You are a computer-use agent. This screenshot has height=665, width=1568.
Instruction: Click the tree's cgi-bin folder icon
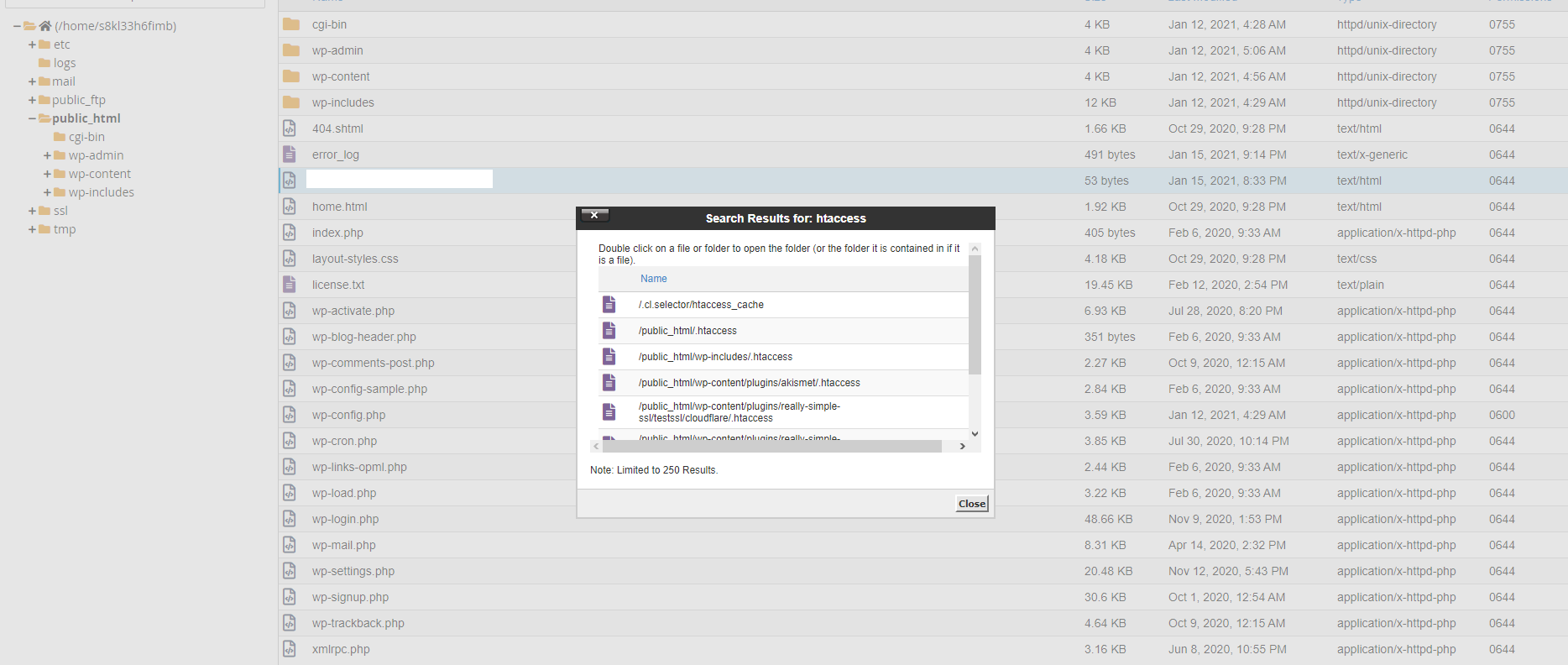[x=60, y=137]
